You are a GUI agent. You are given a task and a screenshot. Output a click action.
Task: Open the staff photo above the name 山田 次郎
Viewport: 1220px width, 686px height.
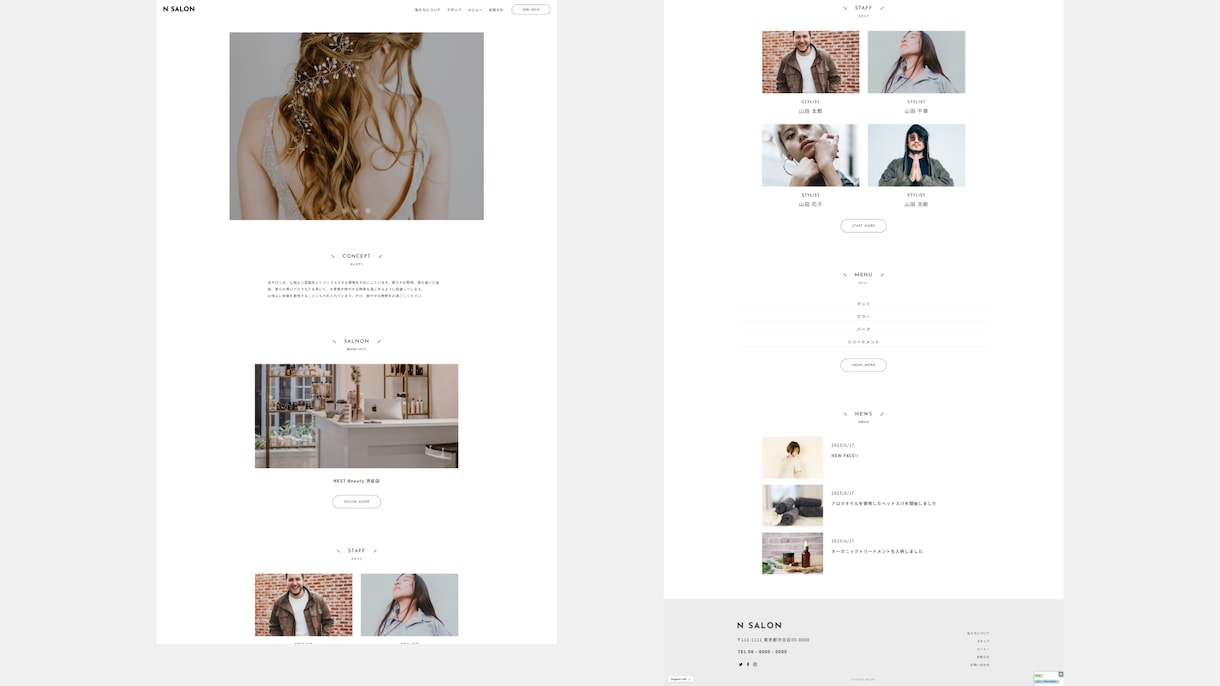pos(916,155)
